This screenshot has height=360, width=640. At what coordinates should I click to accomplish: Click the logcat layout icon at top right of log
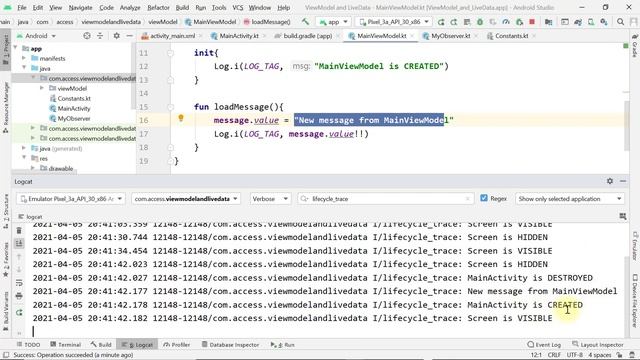(622, 216)
